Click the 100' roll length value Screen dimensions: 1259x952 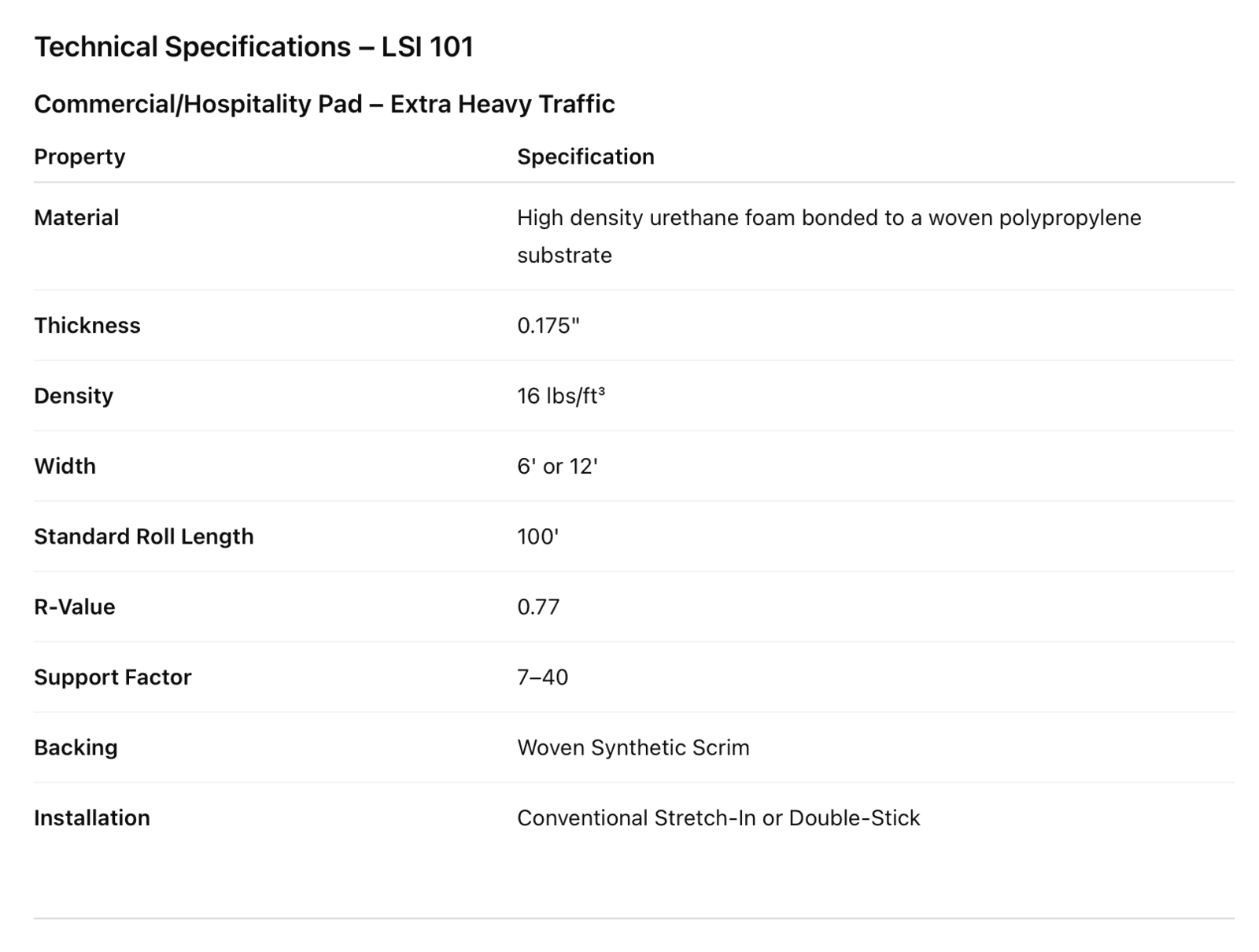537,537
